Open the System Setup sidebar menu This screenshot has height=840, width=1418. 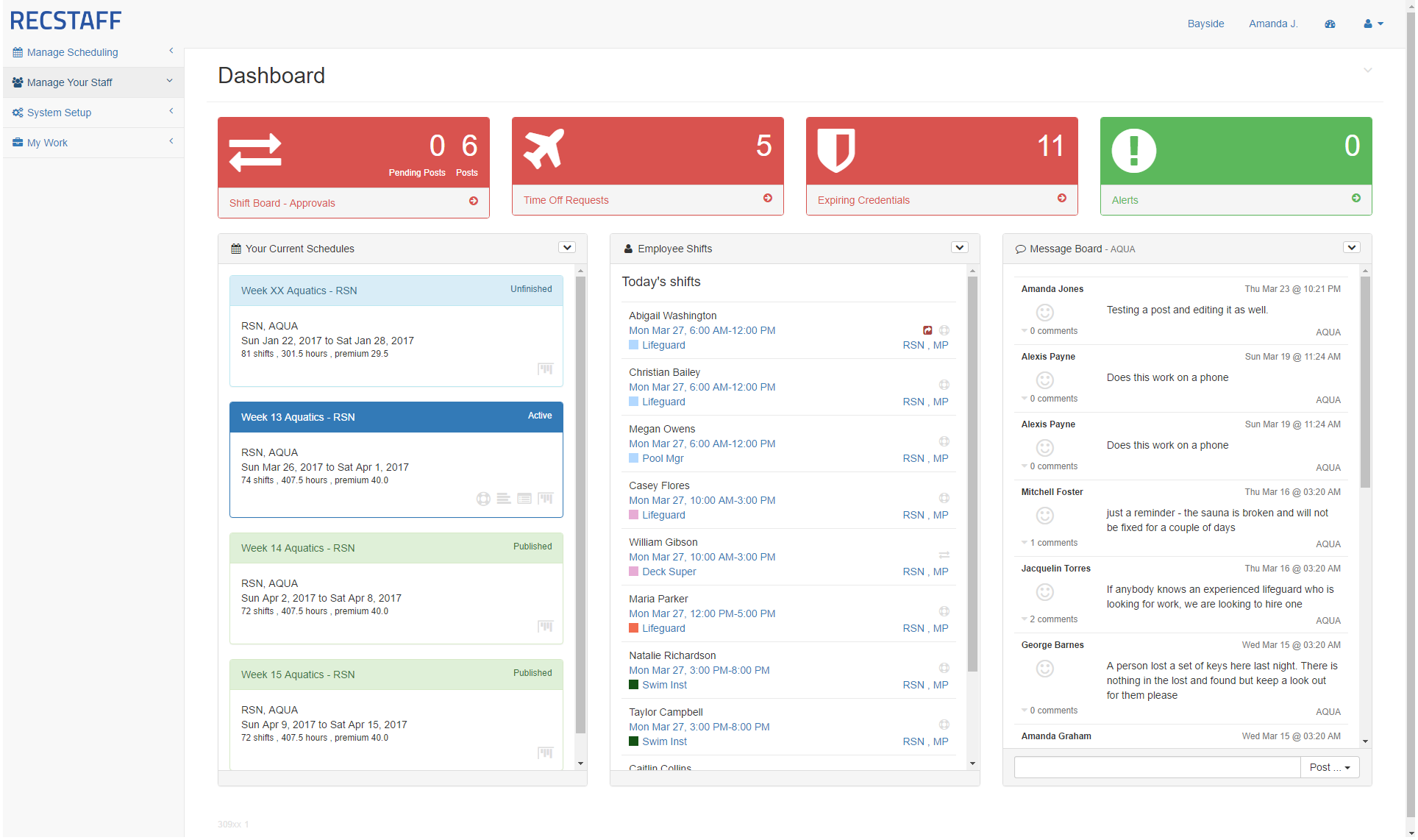(x=59, y=113)
